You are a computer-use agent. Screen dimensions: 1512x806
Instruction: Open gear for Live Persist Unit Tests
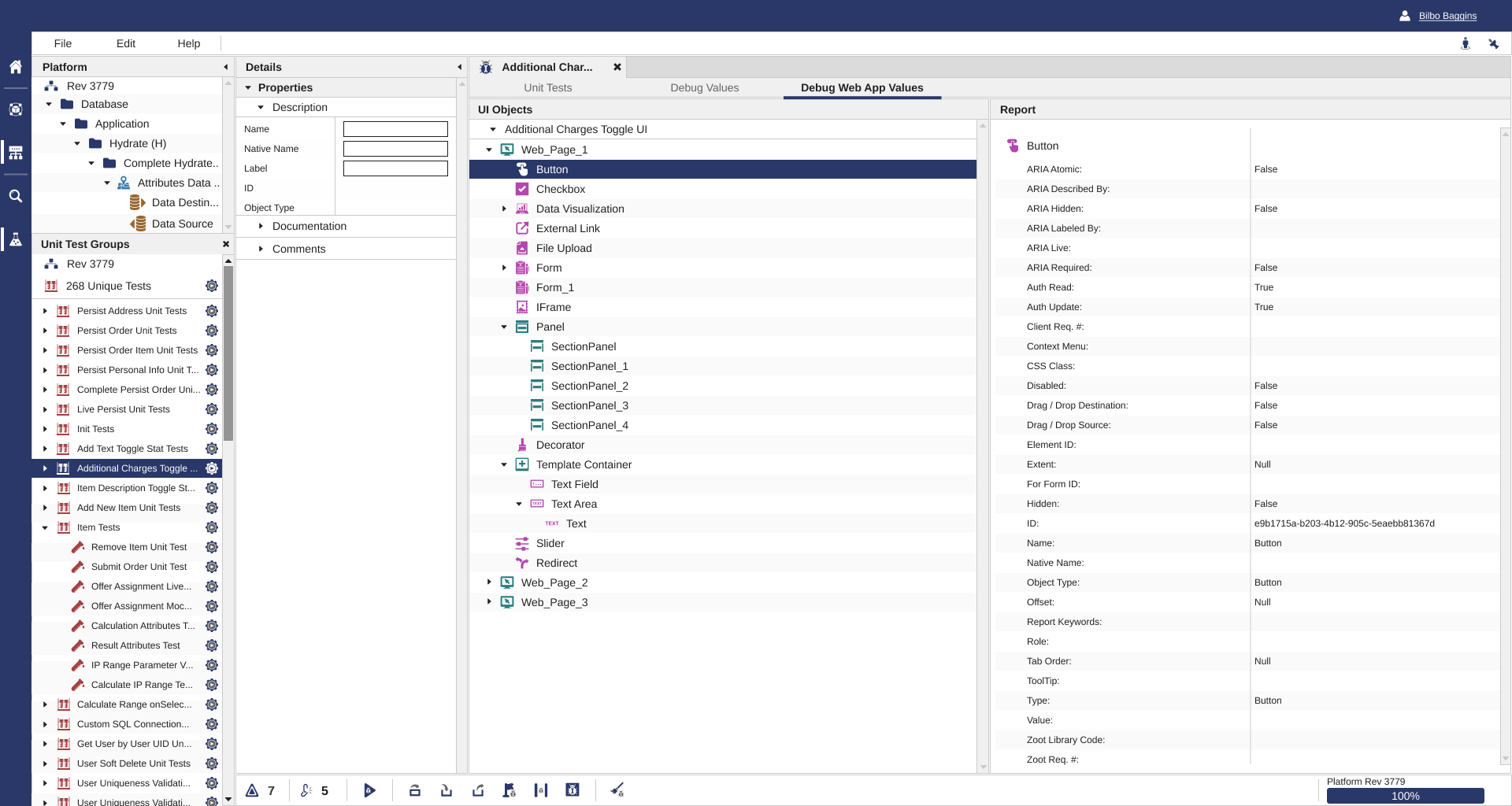pyautogui.click(x=212, y=409)
